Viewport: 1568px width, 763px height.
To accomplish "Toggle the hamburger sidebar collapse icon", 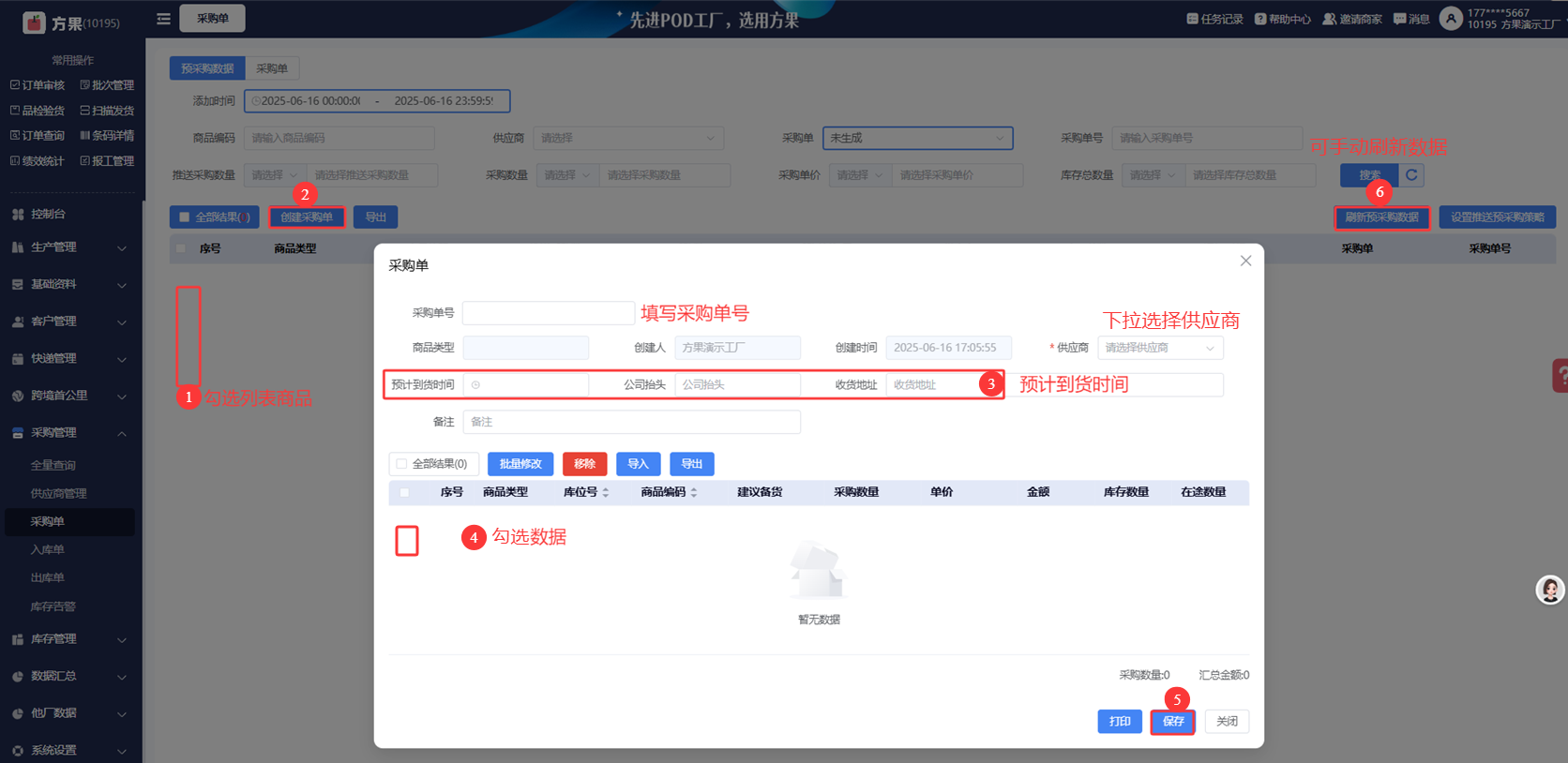I will pos(163,19).
